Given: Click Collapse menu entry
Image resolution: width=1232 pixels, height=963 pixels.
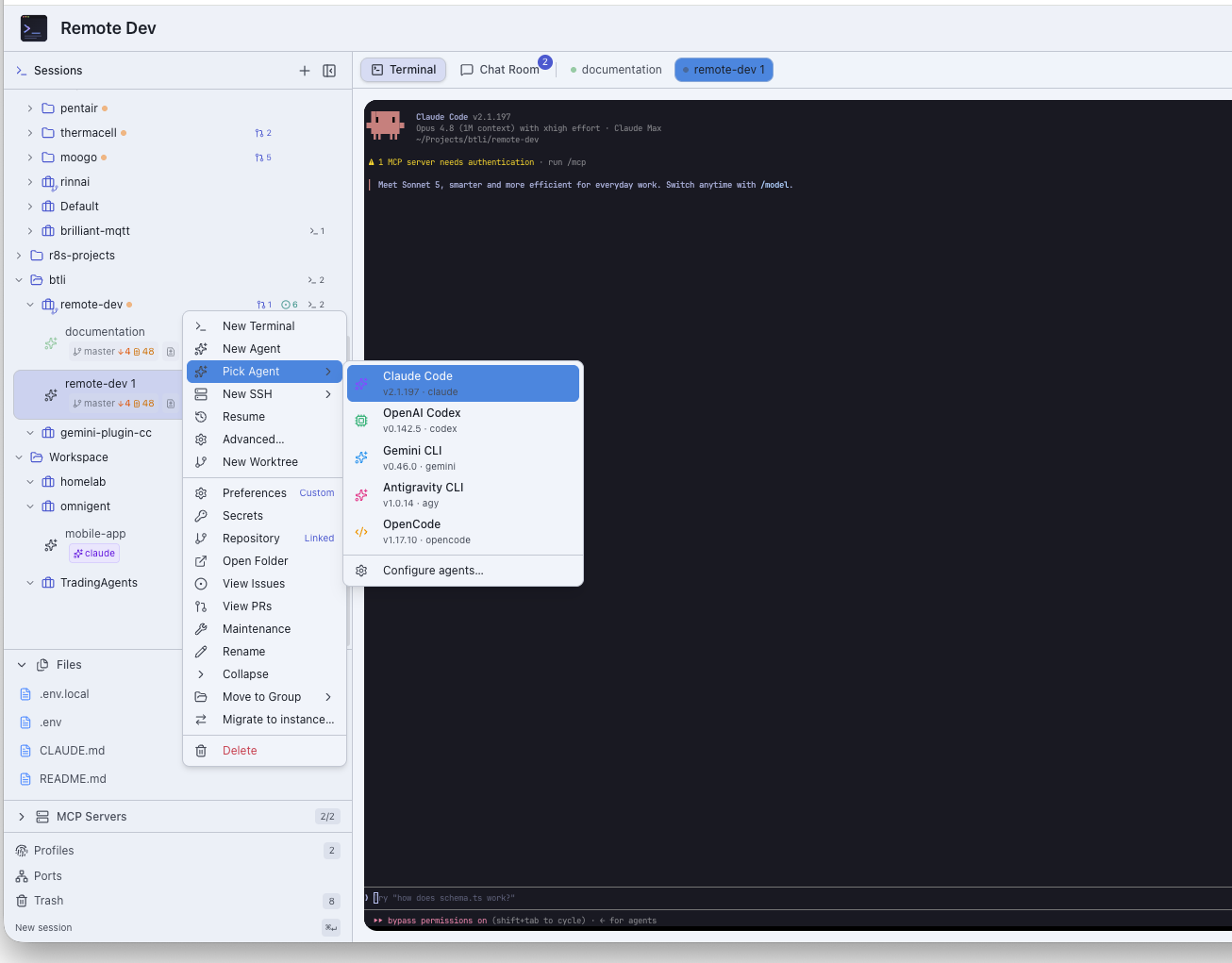Looking at the screenshot, I should point(264,674).
